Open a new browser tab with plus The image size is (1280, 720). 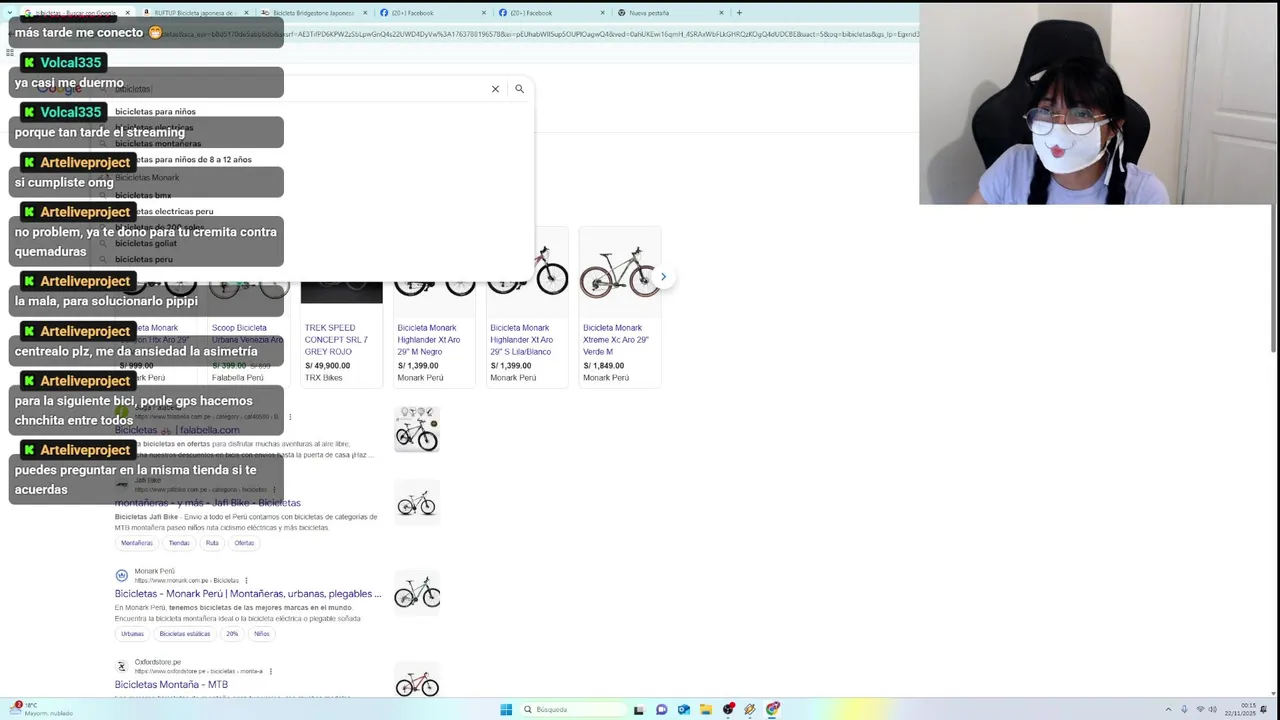(x=739, y=13)
